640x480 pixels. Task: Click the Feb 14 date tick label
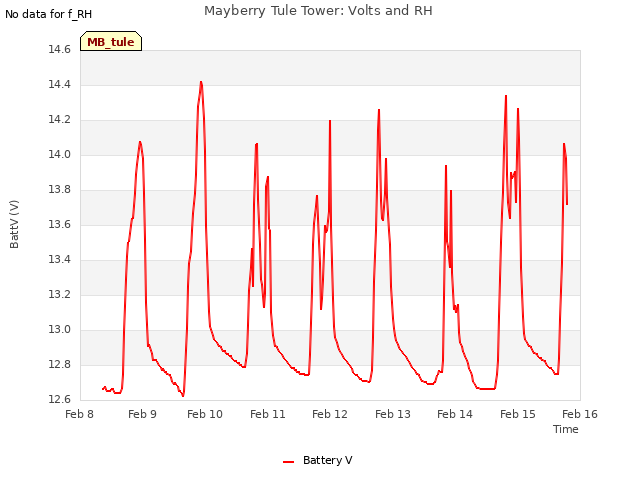(455, 414)
